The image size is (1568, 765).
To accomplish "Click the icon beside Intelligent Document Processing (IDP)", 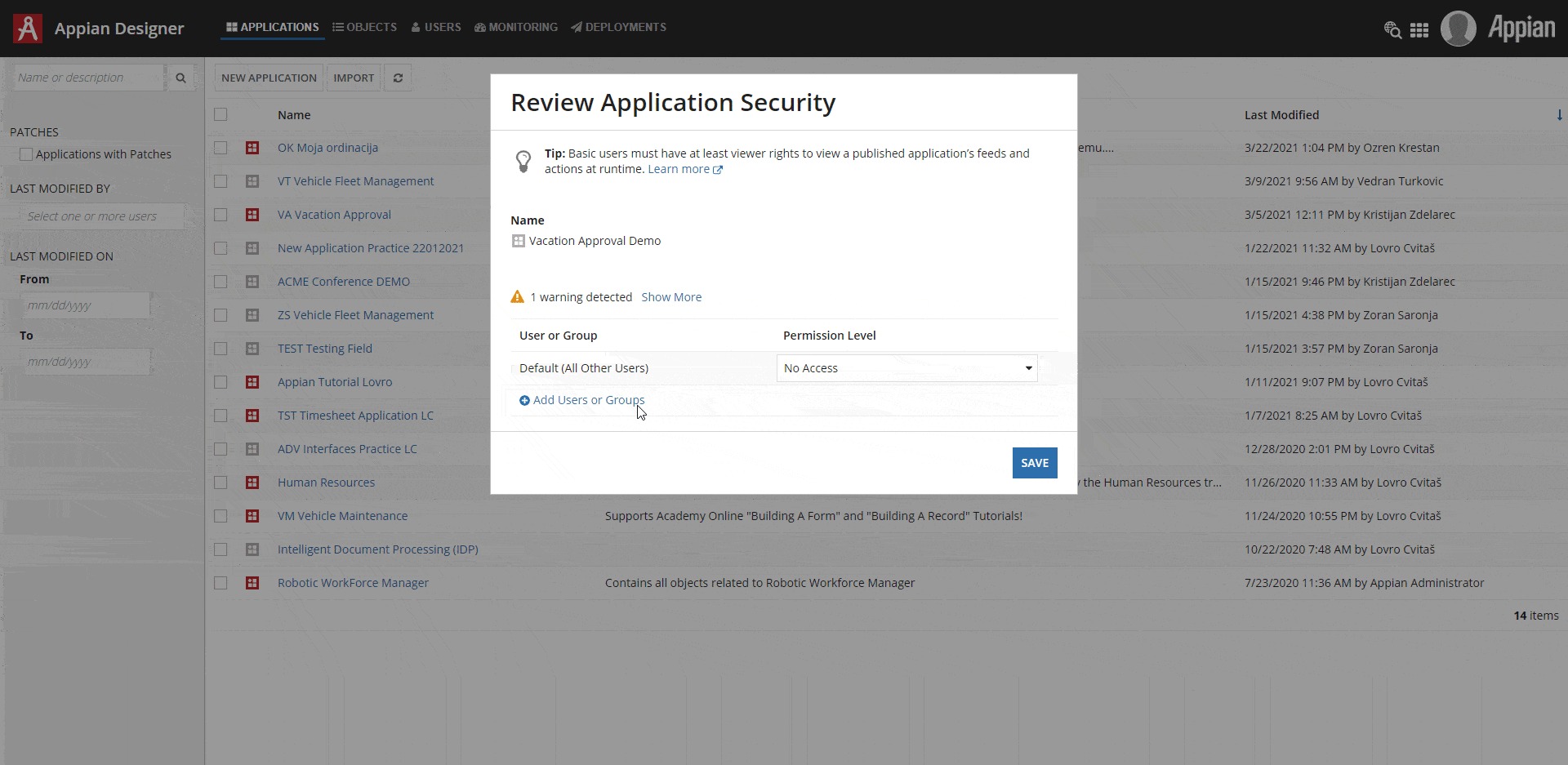I will tap(252, 549).
